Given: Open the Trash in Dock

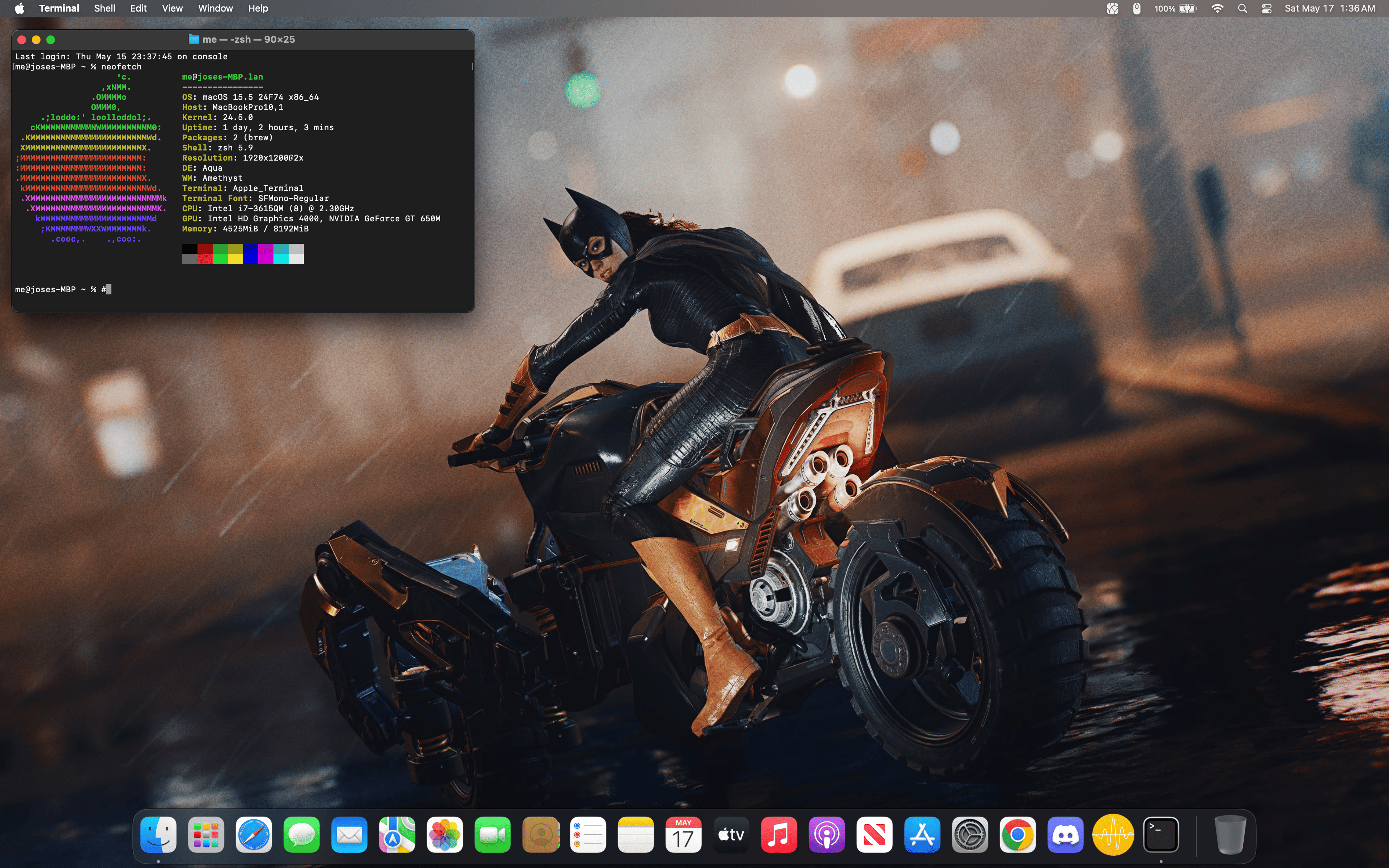Looking at the screenshot, I should (x=1230, y=834).
